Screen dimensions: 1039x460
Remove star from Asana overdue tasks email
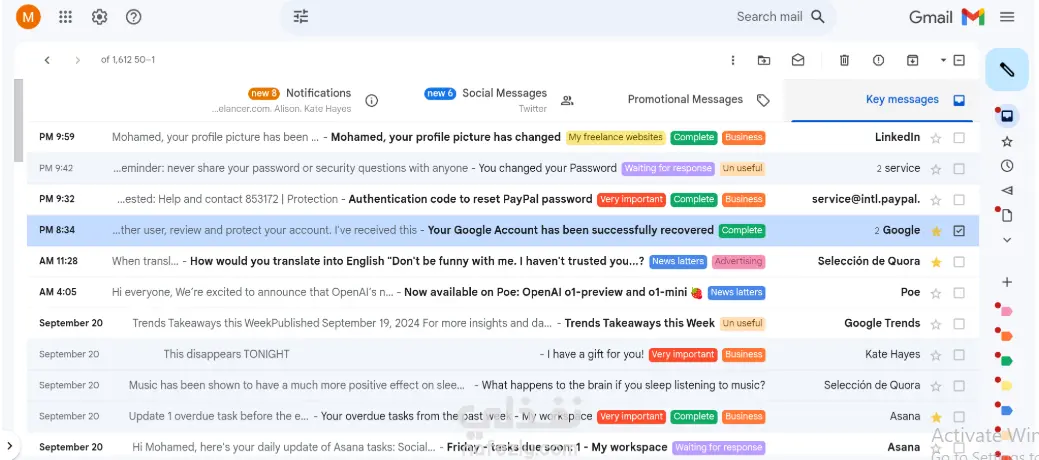[x=936, y=417]
